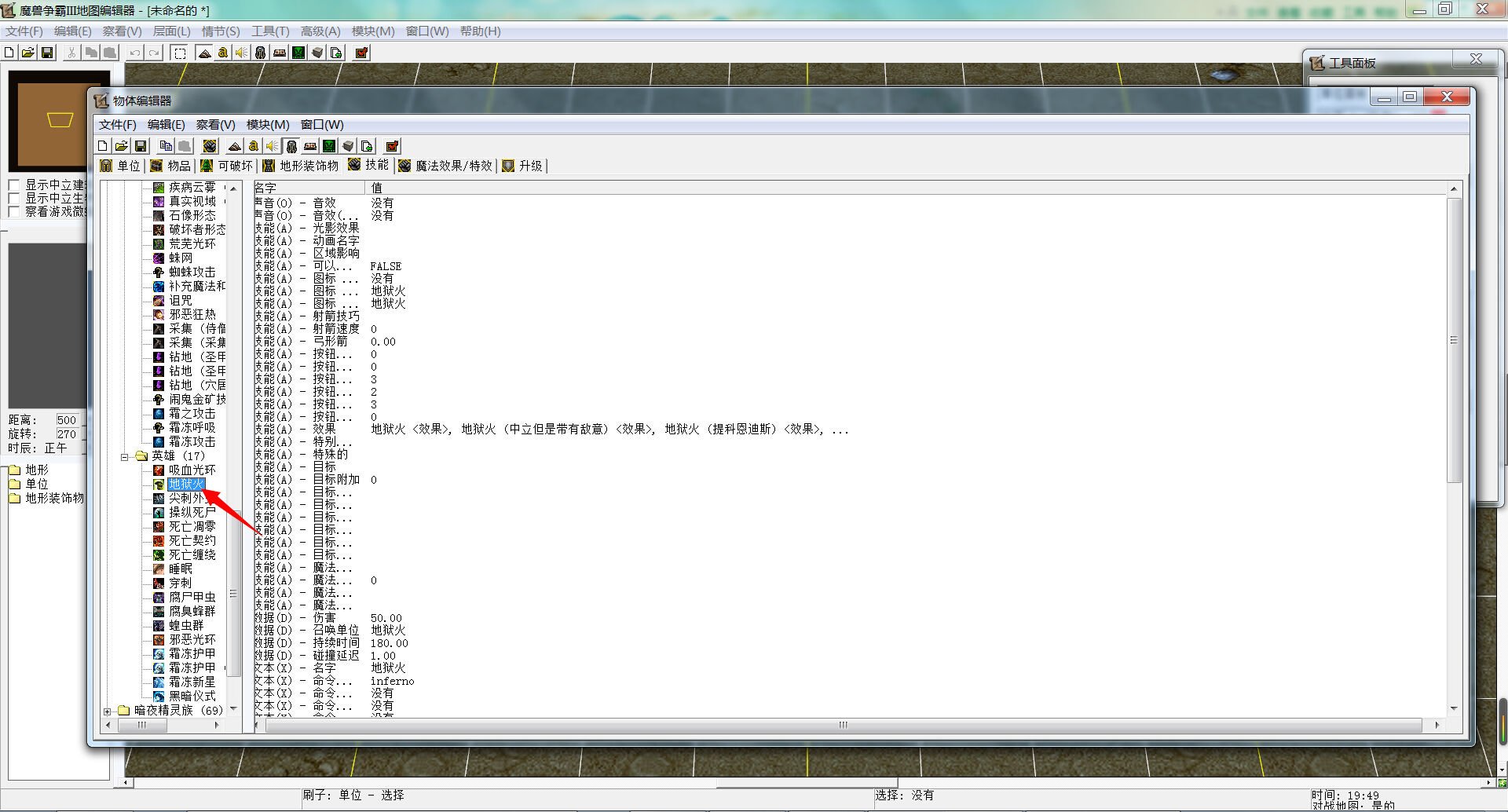Screen dimensions: 1508x812
Task: Click selection brush icon in main toolbar
Action: coord(180,53)
